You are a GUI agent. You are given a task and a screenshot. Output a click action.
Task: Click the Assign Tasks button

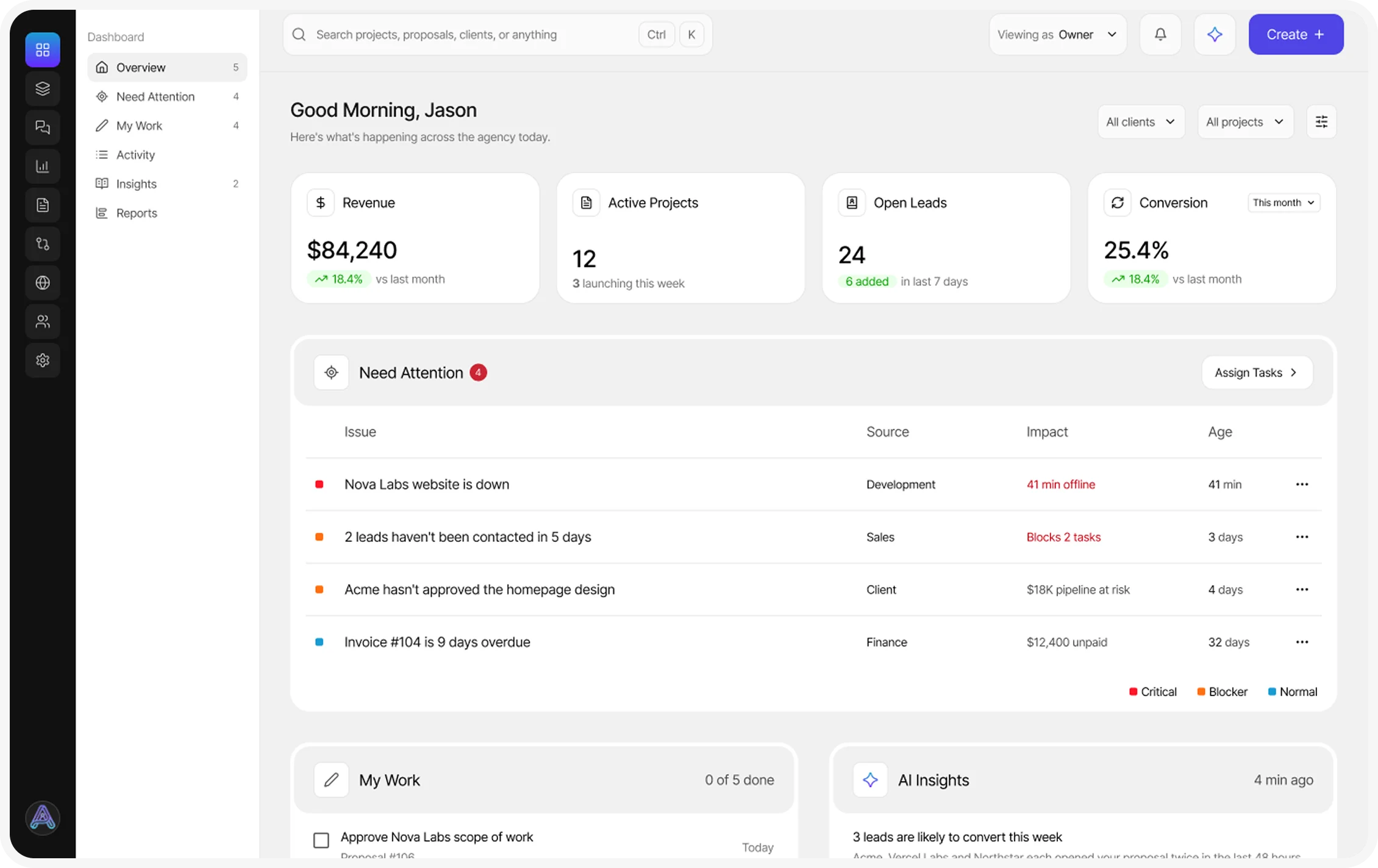(1257, 372)
